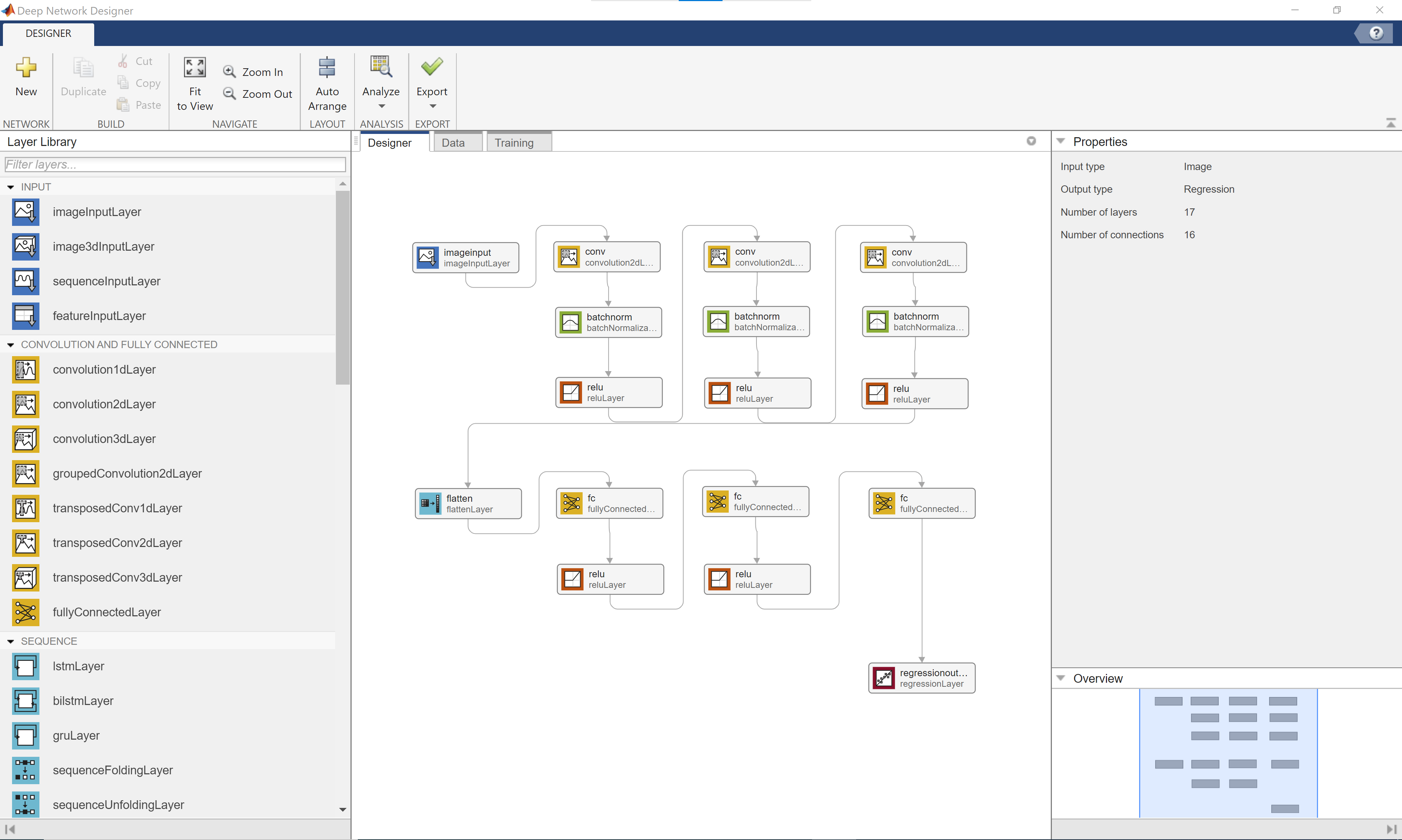This screenshot has width=1402, height=840.
Task: Click the Zoom In magnifier icon
Action: coord(229,72)
